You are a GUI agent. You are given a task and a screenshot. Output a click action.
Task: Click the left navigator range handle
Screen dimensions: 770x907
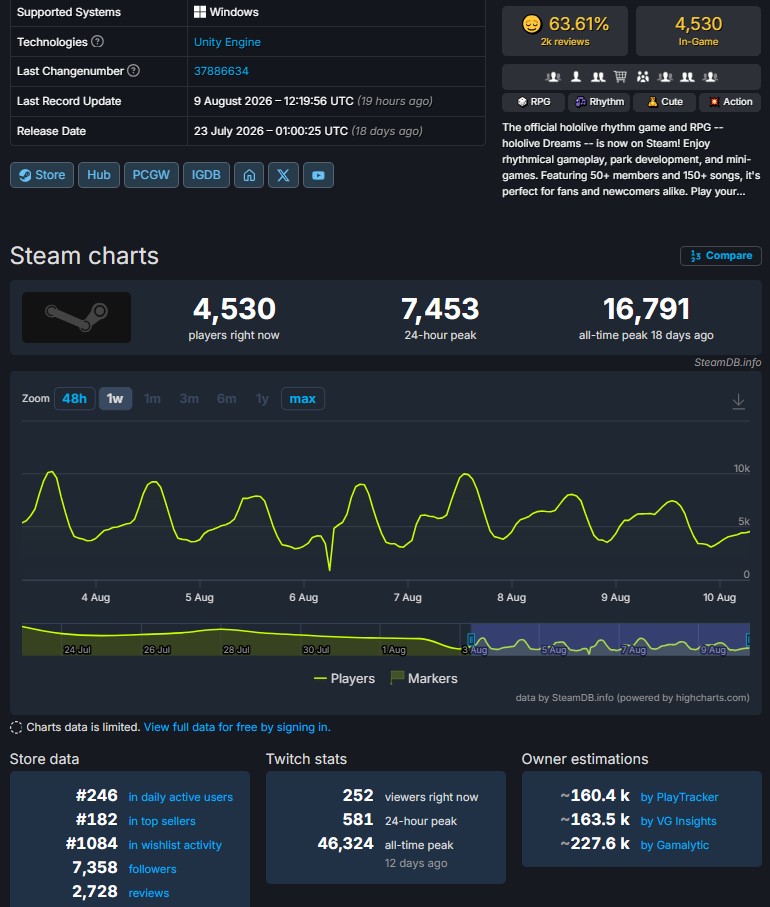[471, 639]
